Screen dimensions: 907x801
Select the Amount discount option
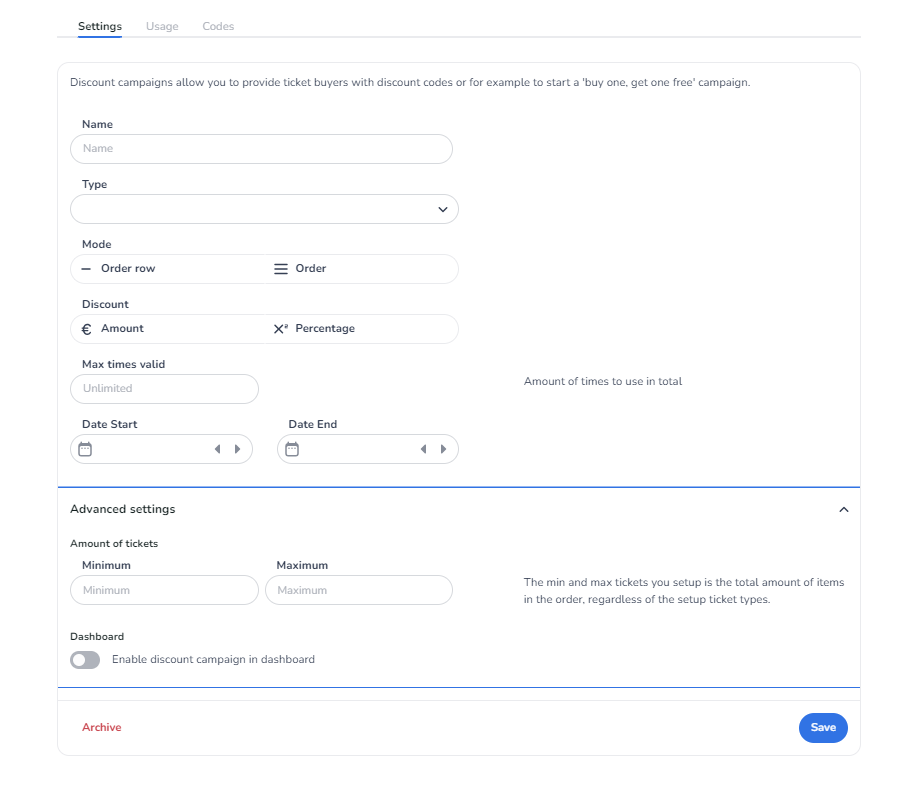click(x=122, y=328)
